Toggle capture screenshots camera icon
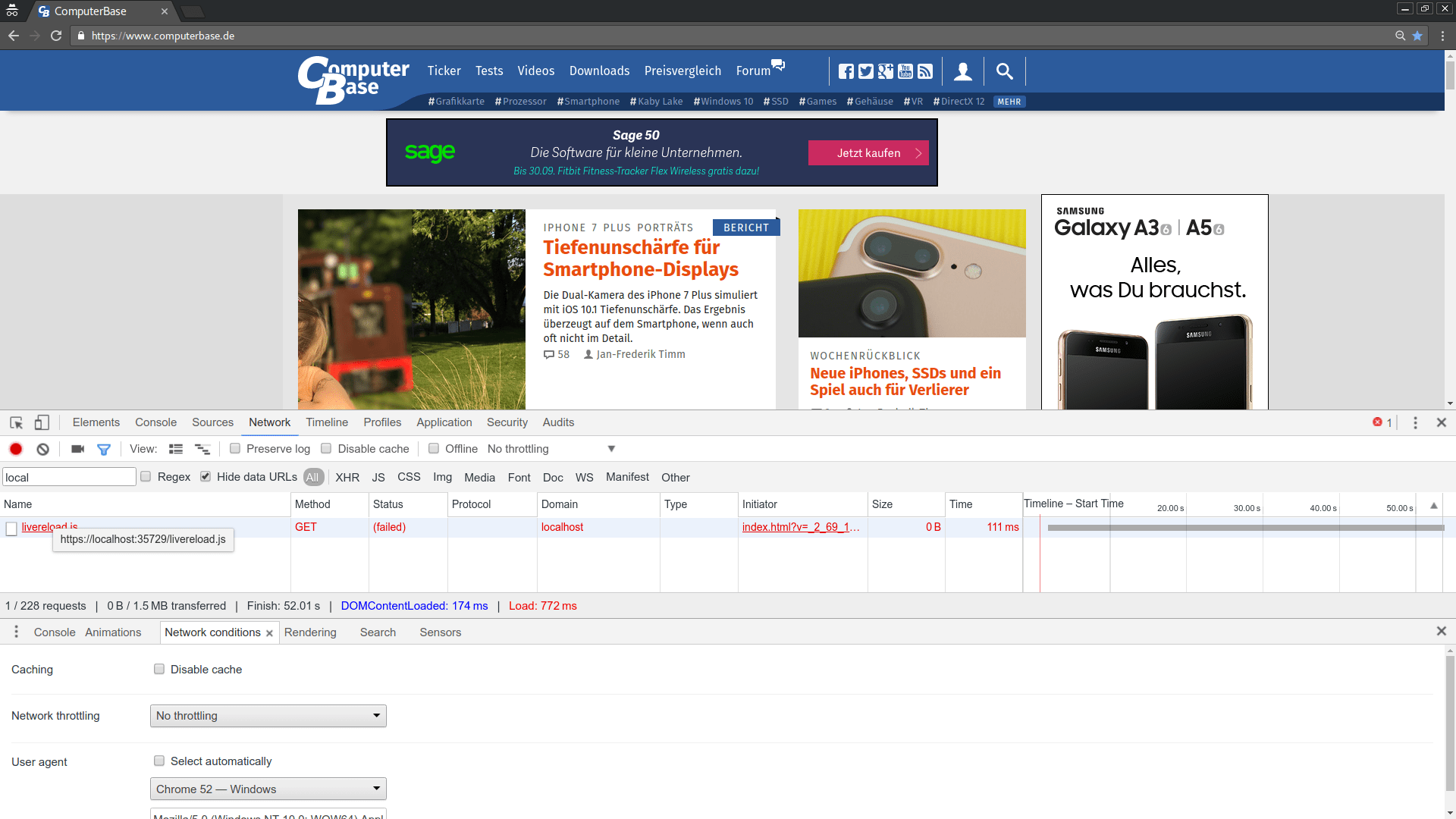 pyautogui.click(x=77, y=449)
